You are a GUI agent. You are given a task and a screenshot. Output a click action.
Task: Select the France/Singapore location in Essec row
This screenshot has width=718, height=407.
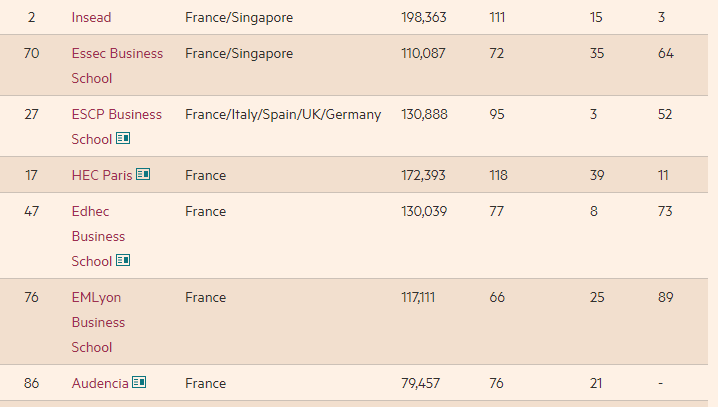(x=239, y=54)
